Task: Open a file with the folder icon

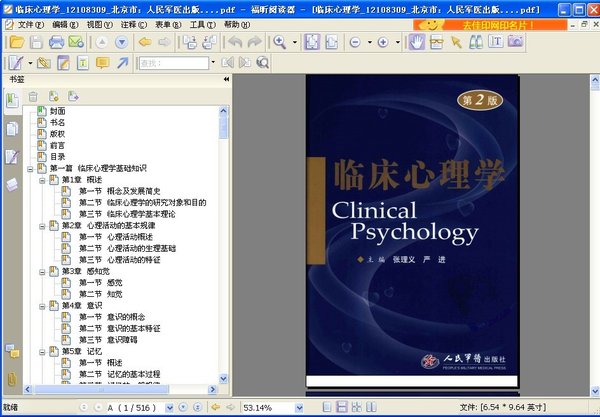Action: pyautogui.click(x=17, y=42)
